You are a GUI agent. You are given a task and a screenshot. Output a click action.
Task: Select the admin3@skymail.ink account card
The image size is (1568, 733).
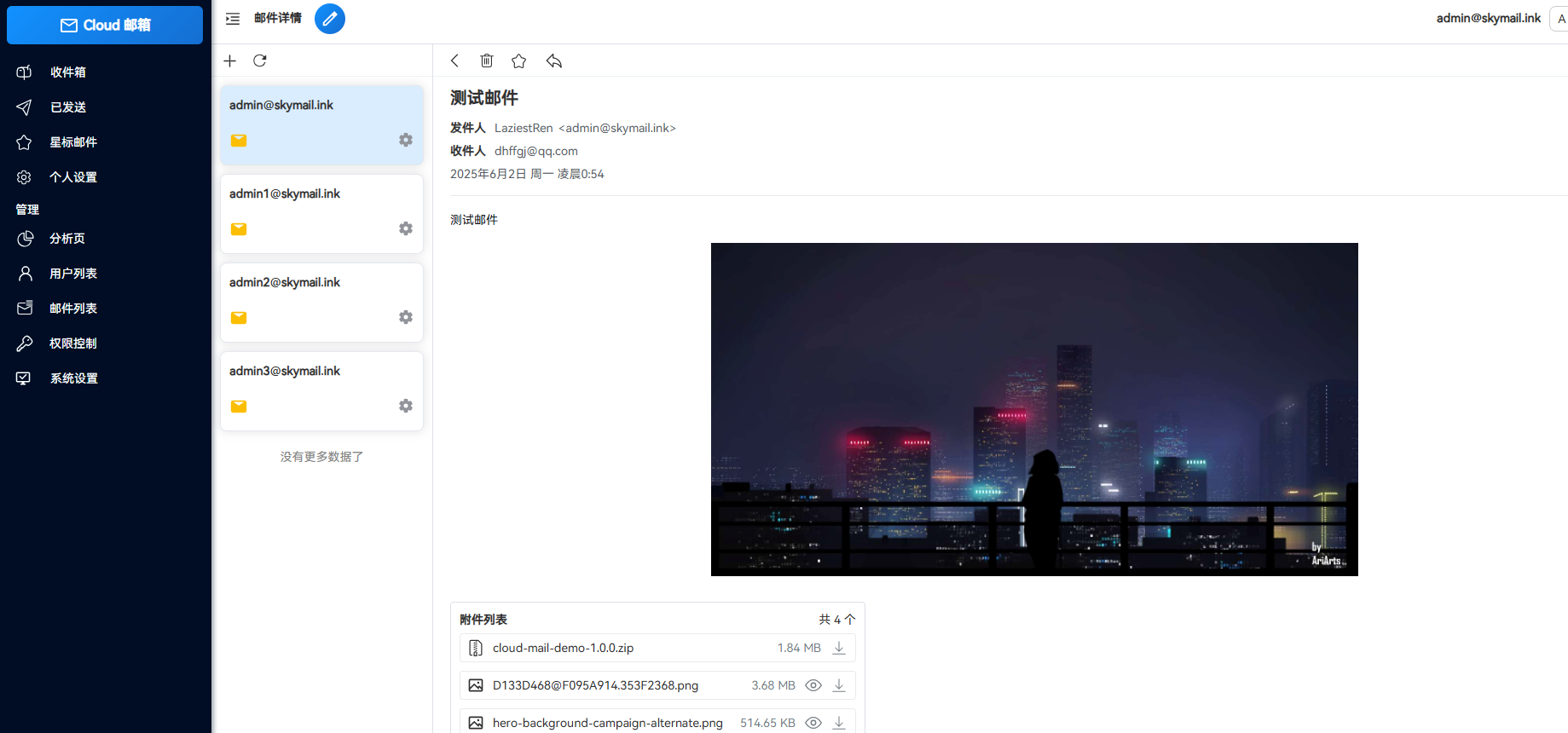click(321, 391)
